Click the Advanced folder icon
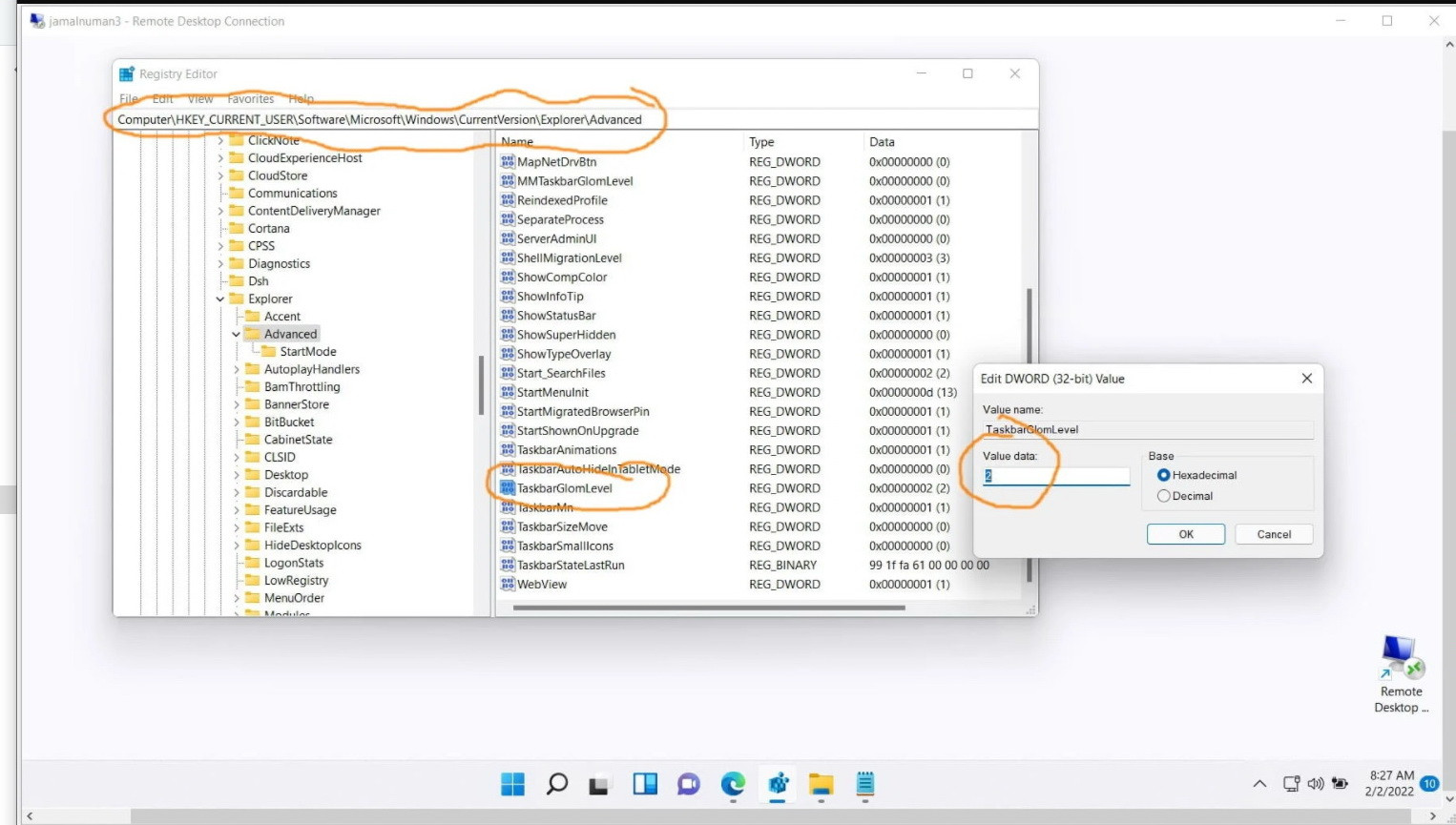Viewport: 1456px width, 825px height. click(x=253, y=334)
